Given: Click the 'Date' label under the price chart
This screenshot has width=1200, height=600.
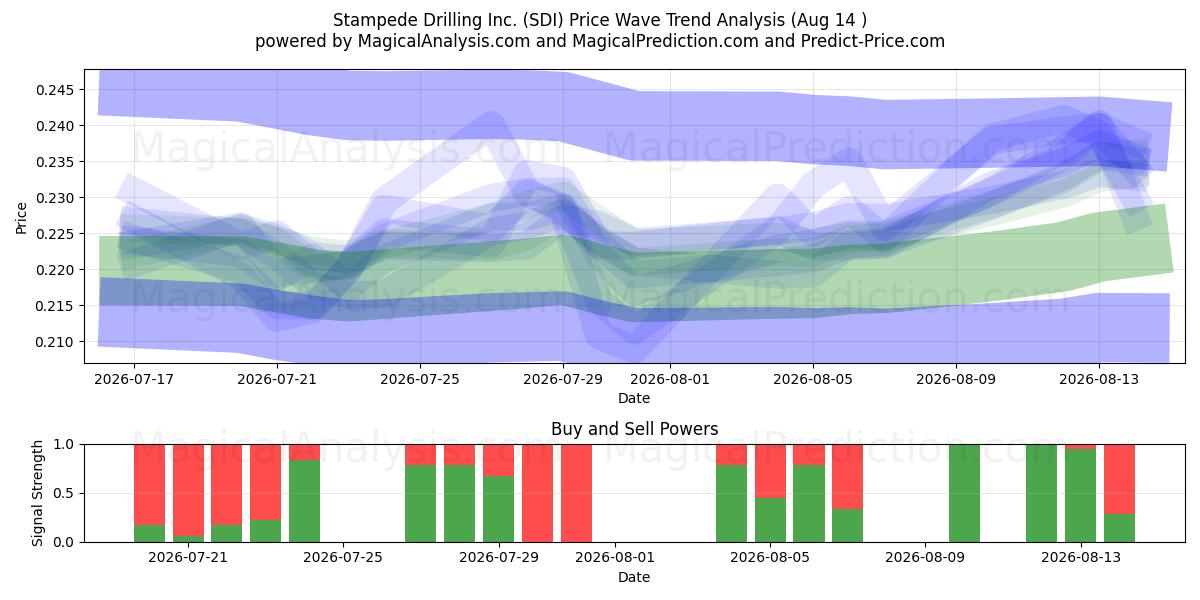Looking at the screenshot, I should coord(634,398).
